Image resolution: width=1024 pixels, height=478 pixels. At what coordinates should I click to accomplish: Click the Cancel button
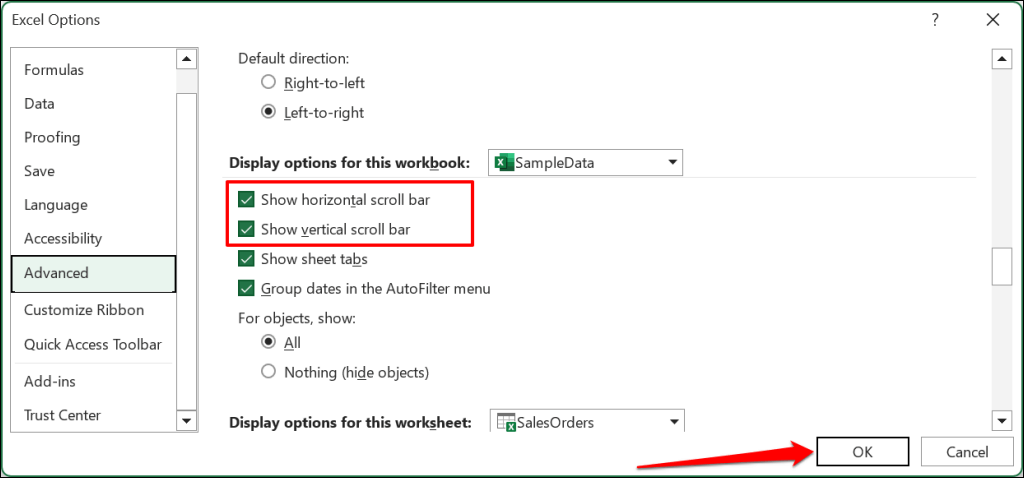(x=966, y=452)
